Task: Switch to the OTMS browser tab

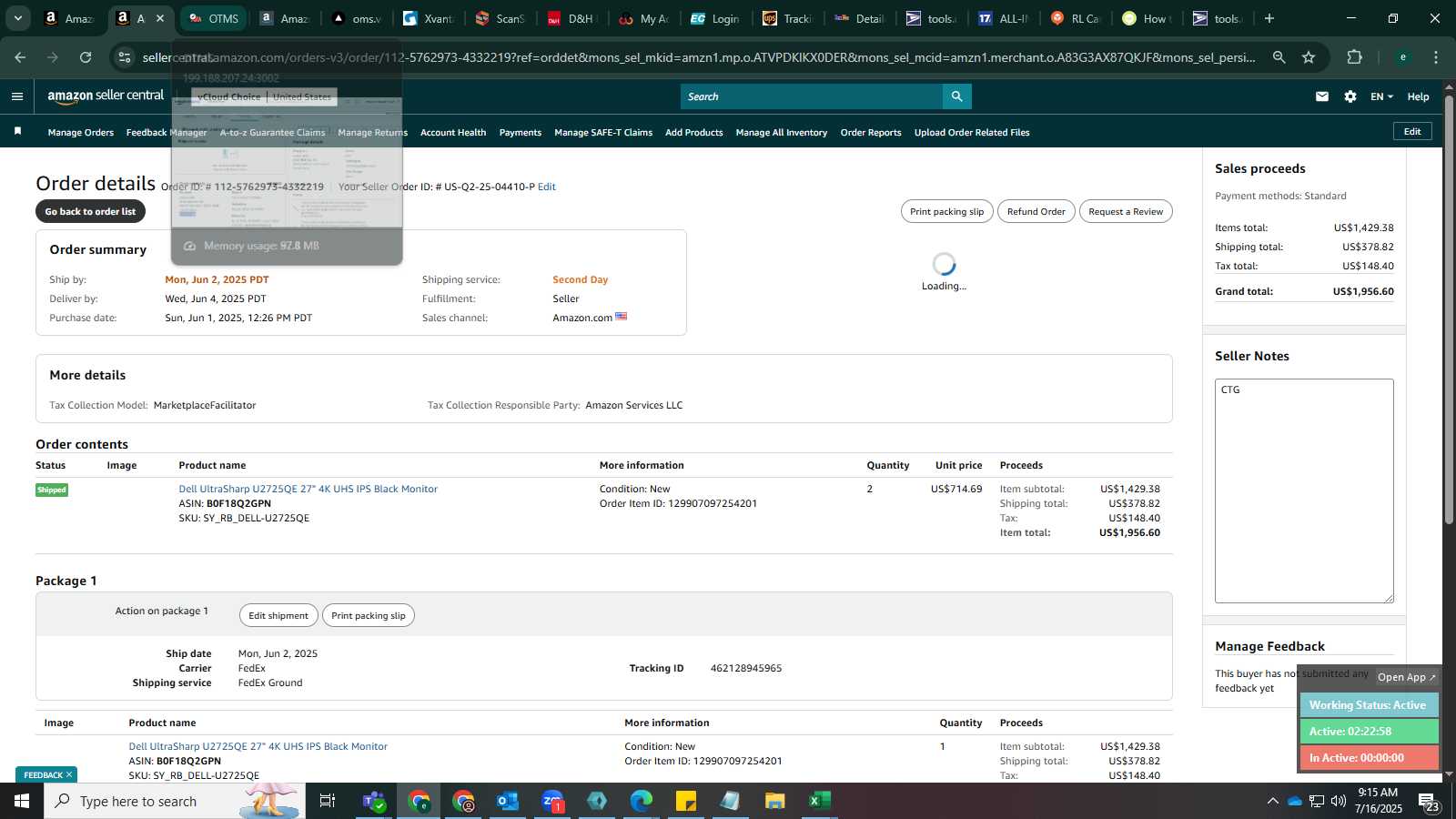Action: pos(212,18)
